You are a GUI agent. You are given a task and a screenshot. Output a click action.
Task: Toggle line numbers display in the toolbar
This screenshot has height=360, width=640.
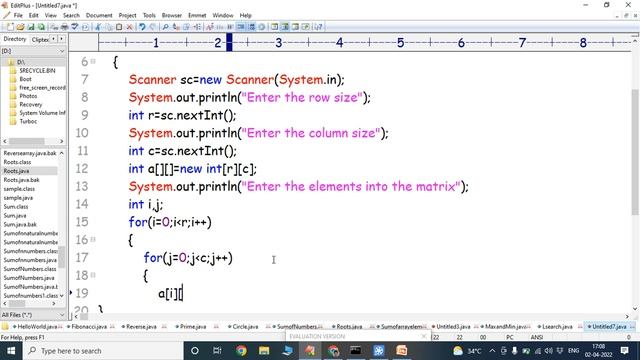coord(252,27)
